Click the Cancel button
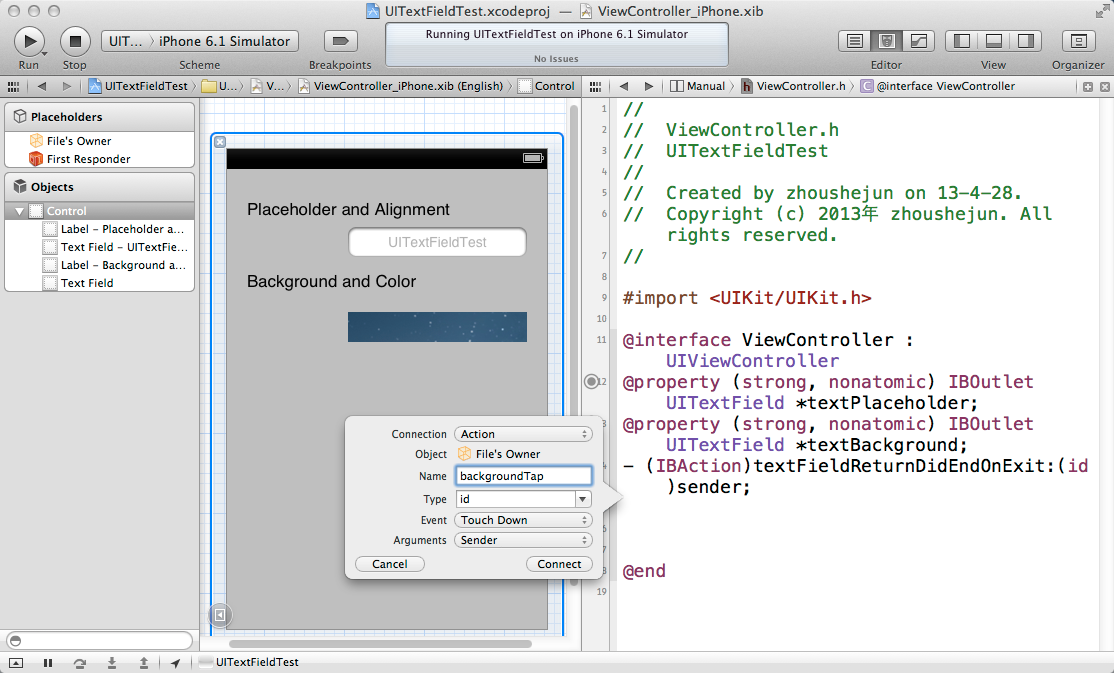The height and width of the screenshot is (673, 1114). [x=389, y=564]
